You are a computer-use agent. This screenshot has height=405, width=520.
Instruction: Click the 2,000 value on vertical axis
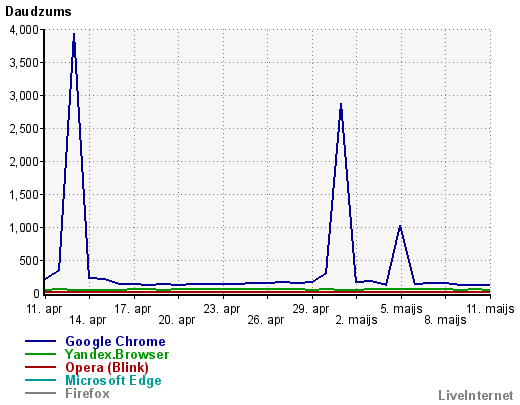[x=24, y=162]
